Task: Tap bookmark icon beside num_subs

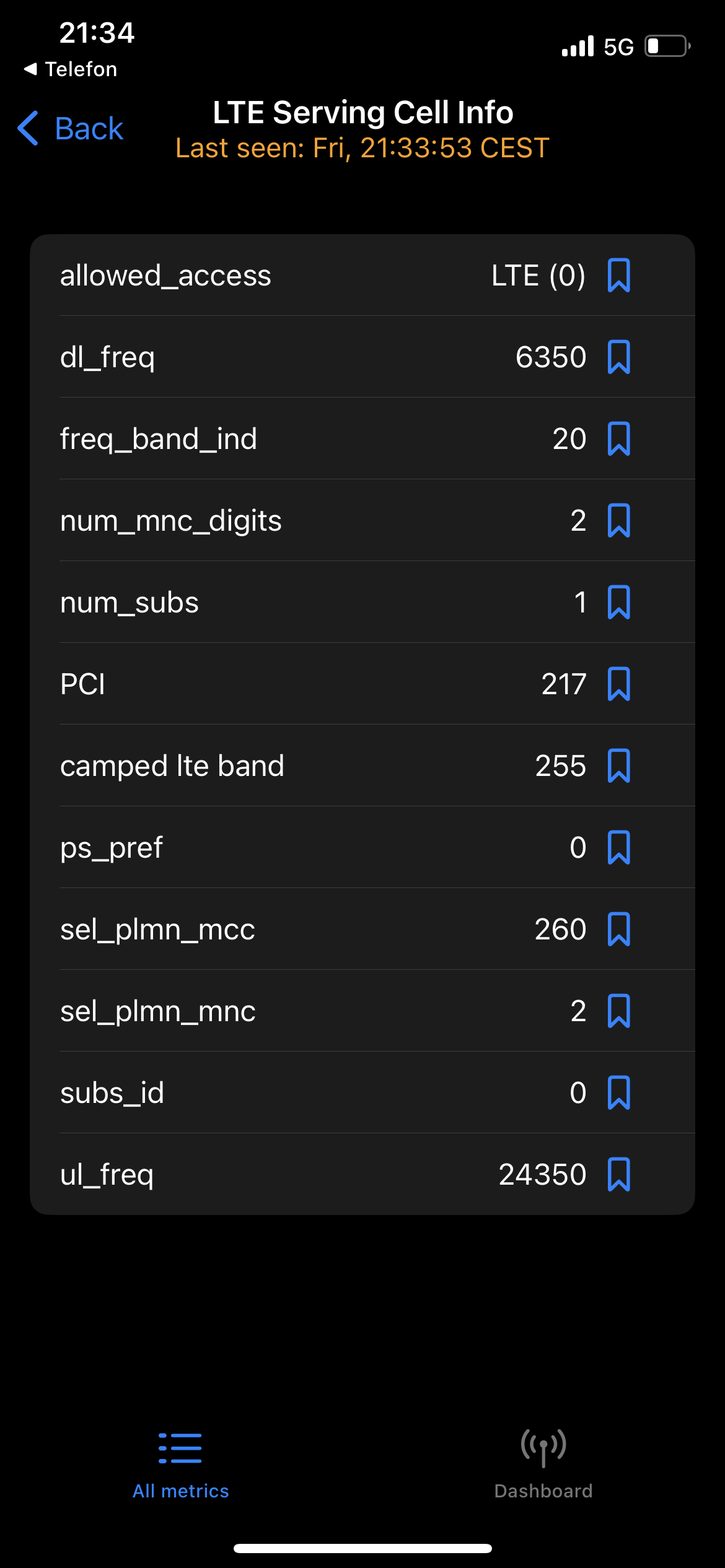Action: (618, 603)
